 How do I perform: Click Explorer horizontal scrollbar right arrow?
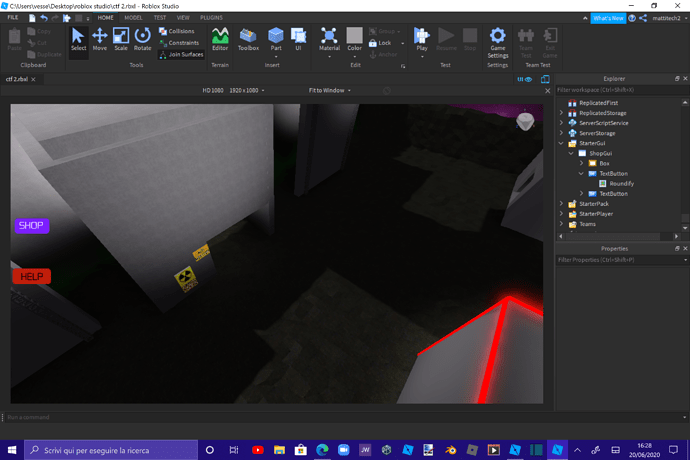[x=676, y=236]
